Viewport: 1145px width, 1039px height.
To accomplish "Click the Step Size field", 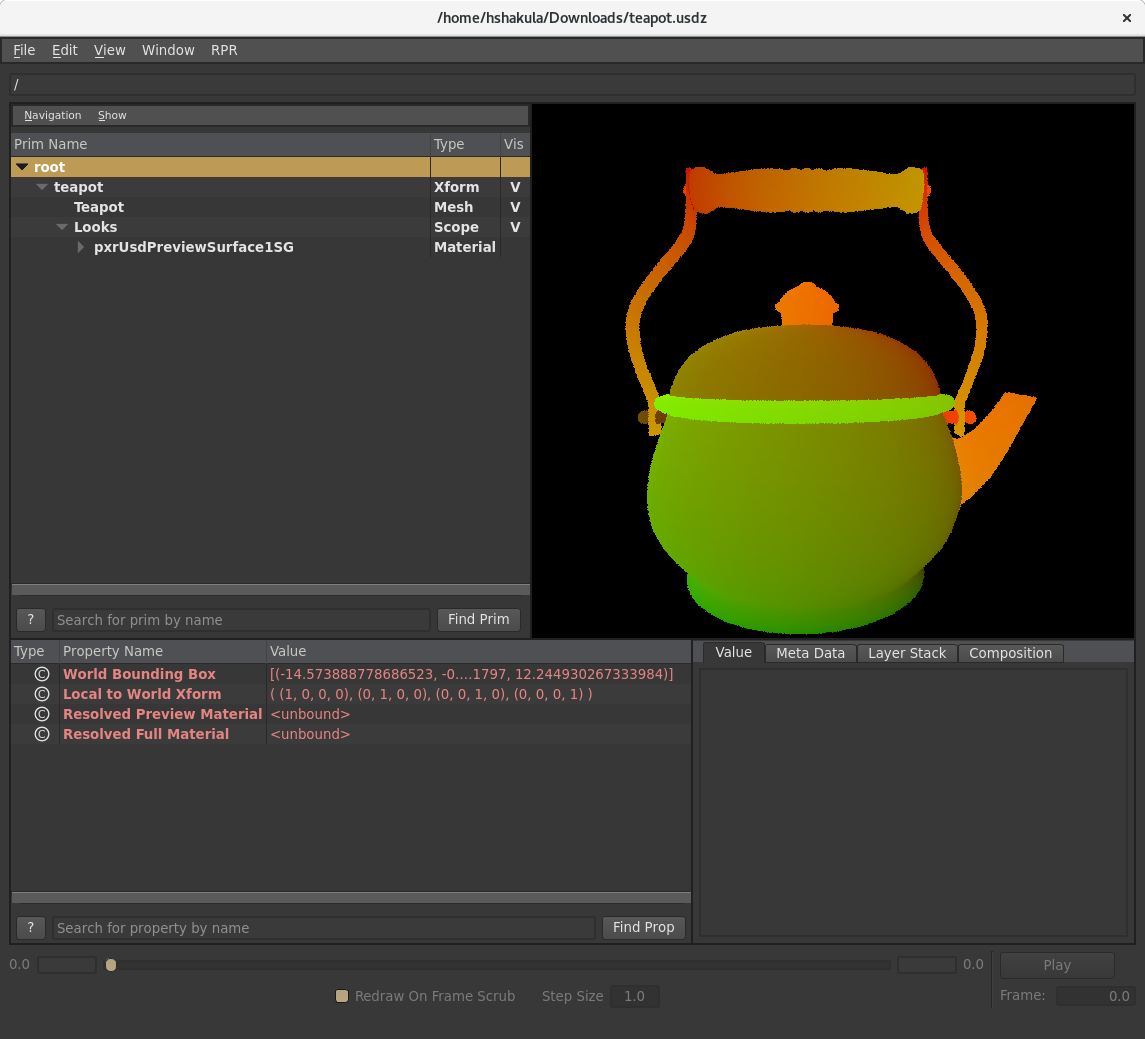I will (x=635, y=996).
